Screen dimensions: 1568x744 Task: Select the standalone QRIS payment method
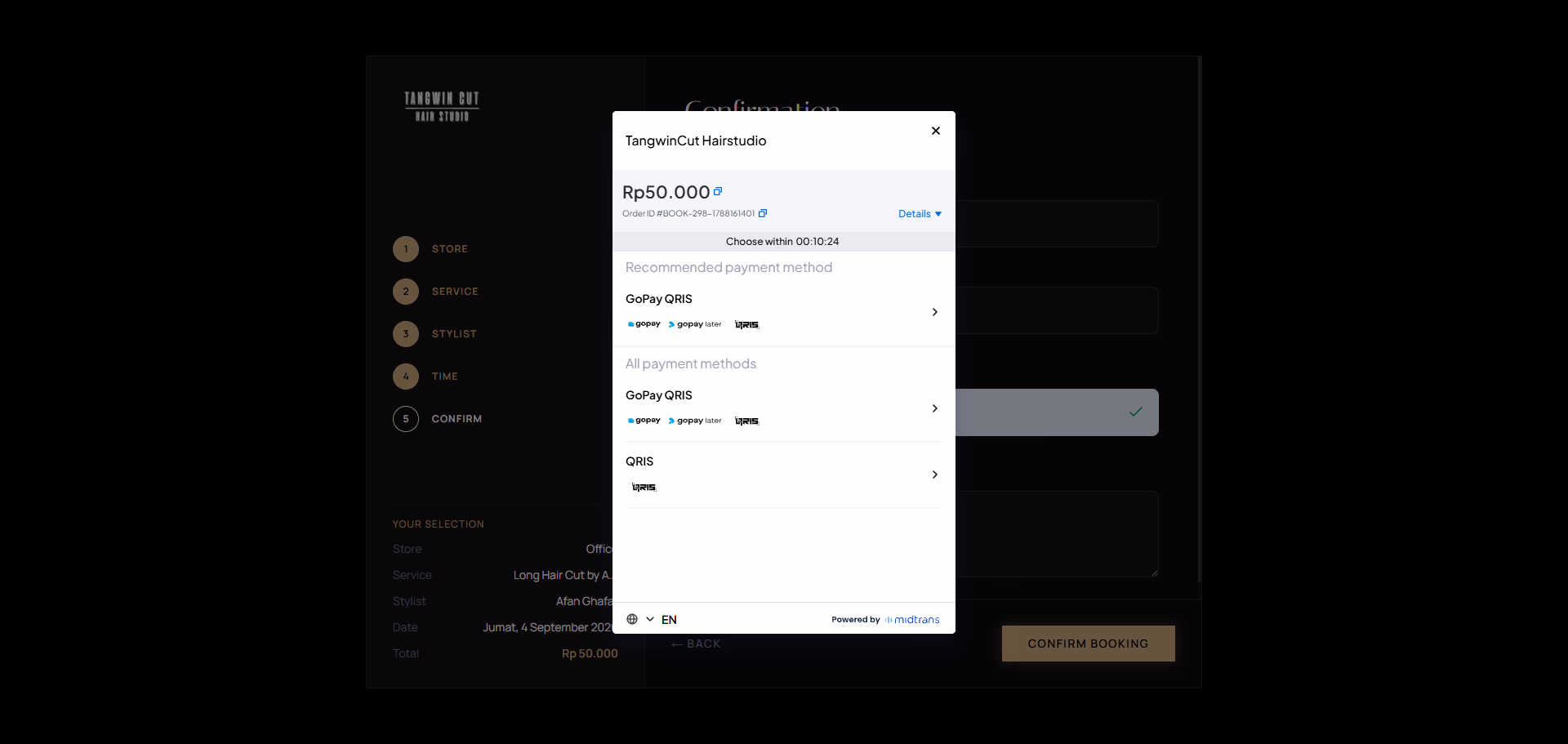point(784,474)
